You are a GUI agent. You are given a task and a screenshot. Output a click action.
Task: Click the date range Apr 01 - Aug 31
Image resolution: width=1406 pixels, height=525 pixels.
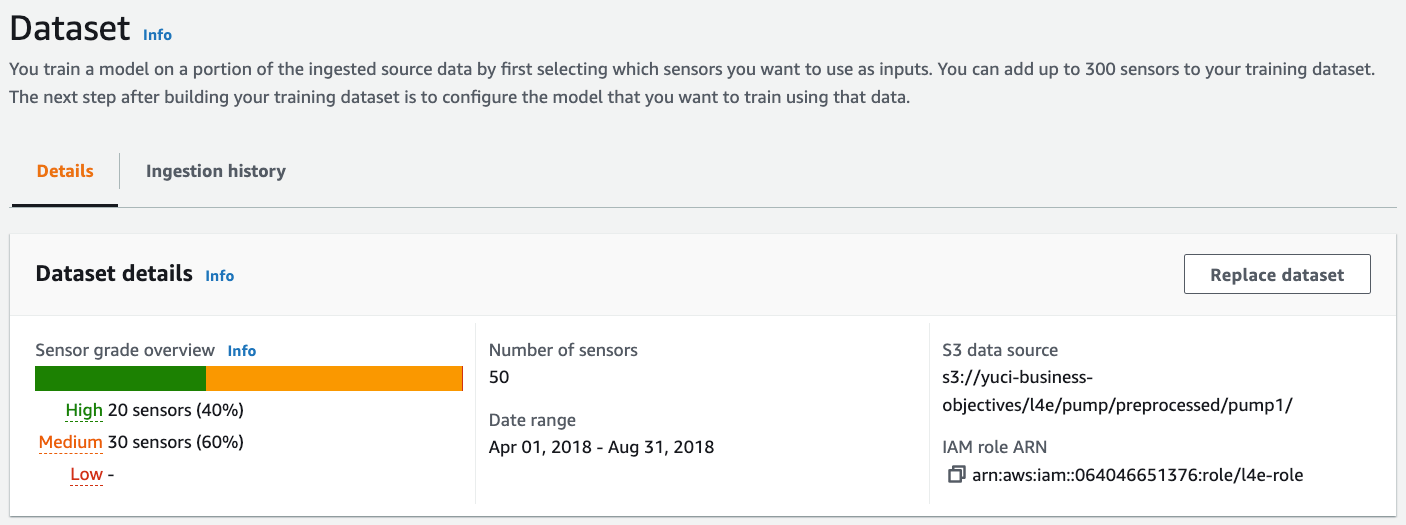(x=601, y=447)
